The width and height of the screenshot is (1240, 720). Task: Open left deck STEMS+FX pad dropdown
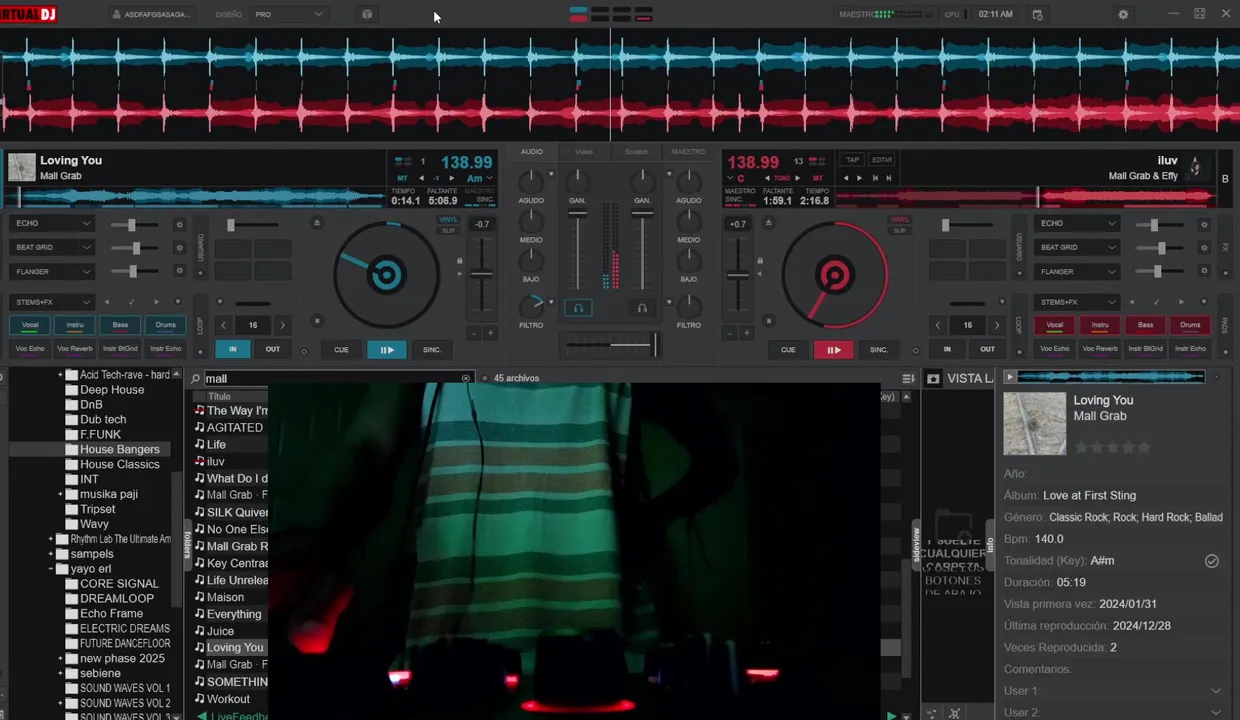52,302
